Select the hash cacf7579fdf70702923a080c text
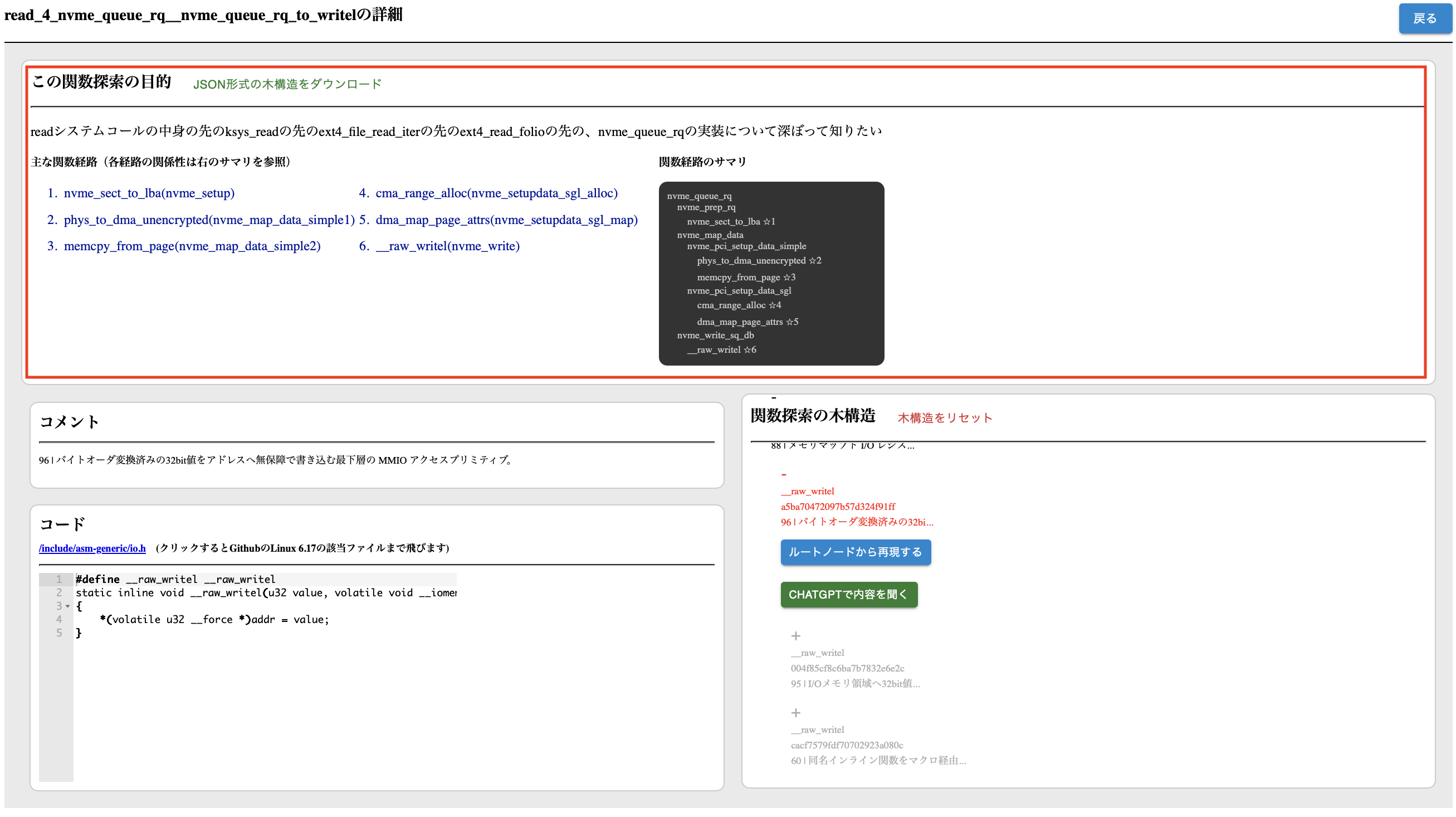Image resolution: width=1456 pixels, height=817 pixels. point(846,745)
